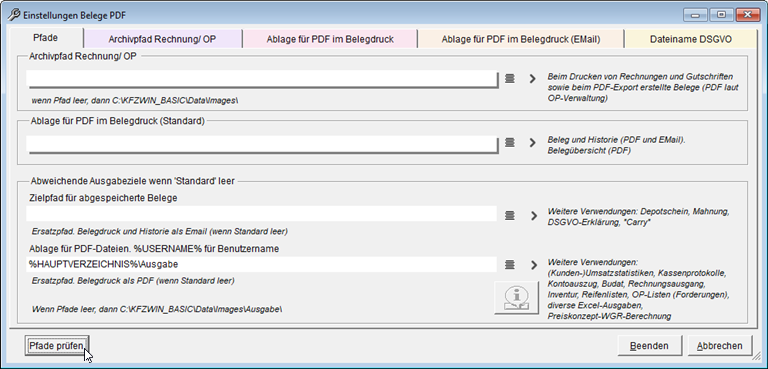Focus the Ablage für PDF im Belegdruck (Standard) field
This screenshot has height=369, width=768.
coord(263,144)
